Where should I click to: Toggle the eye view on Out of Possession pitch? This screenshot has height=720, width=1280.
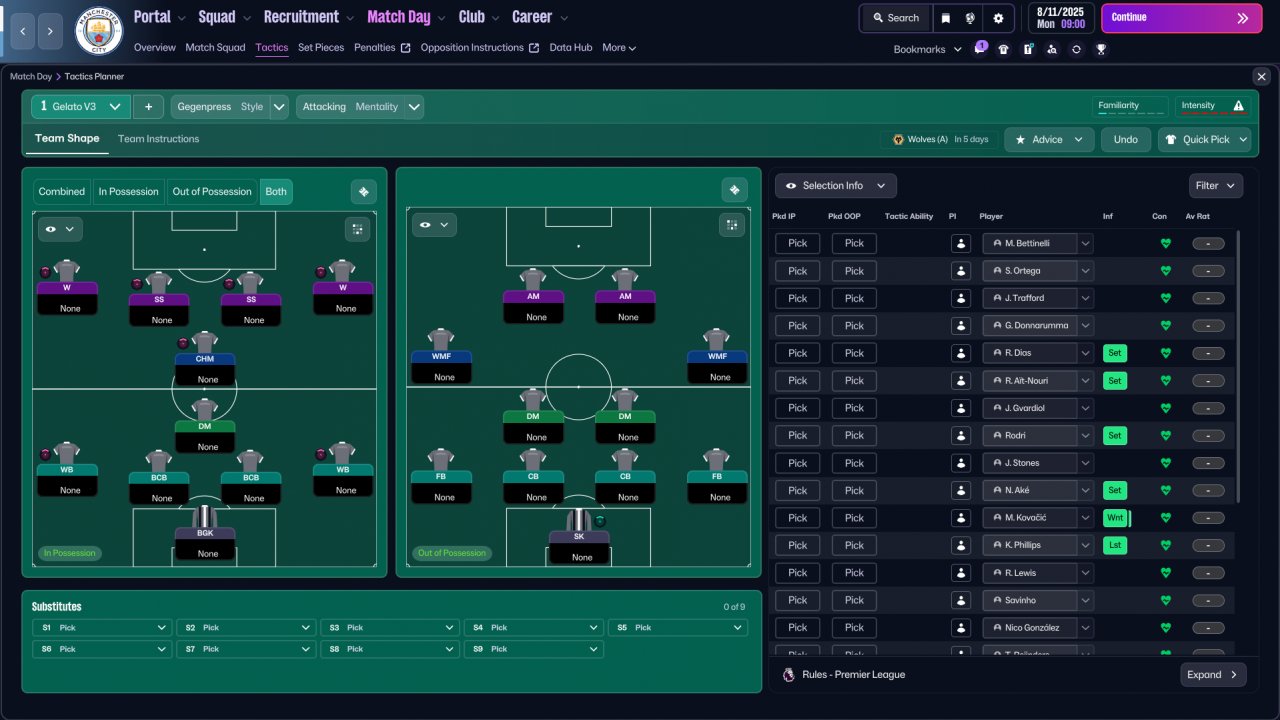coord(434,225)
